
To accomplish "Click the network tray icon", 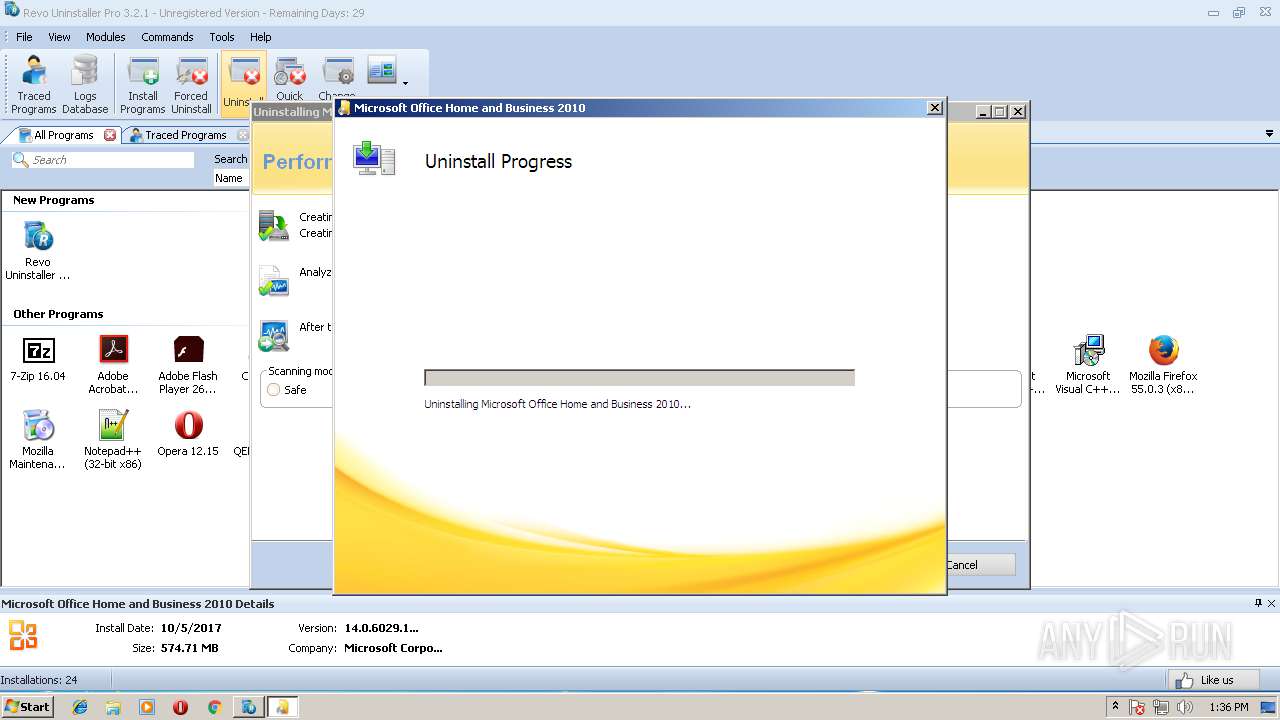I will click(1161, 707).
